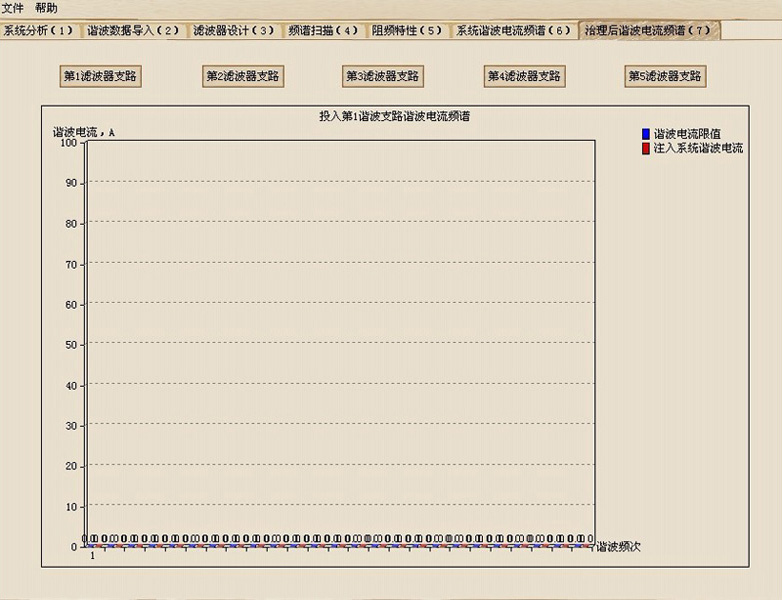Image resolution: width=782 pixels, height=600 pixels.
Task: Click the 第2滤波器支路 button
Action: coord(243,76)
